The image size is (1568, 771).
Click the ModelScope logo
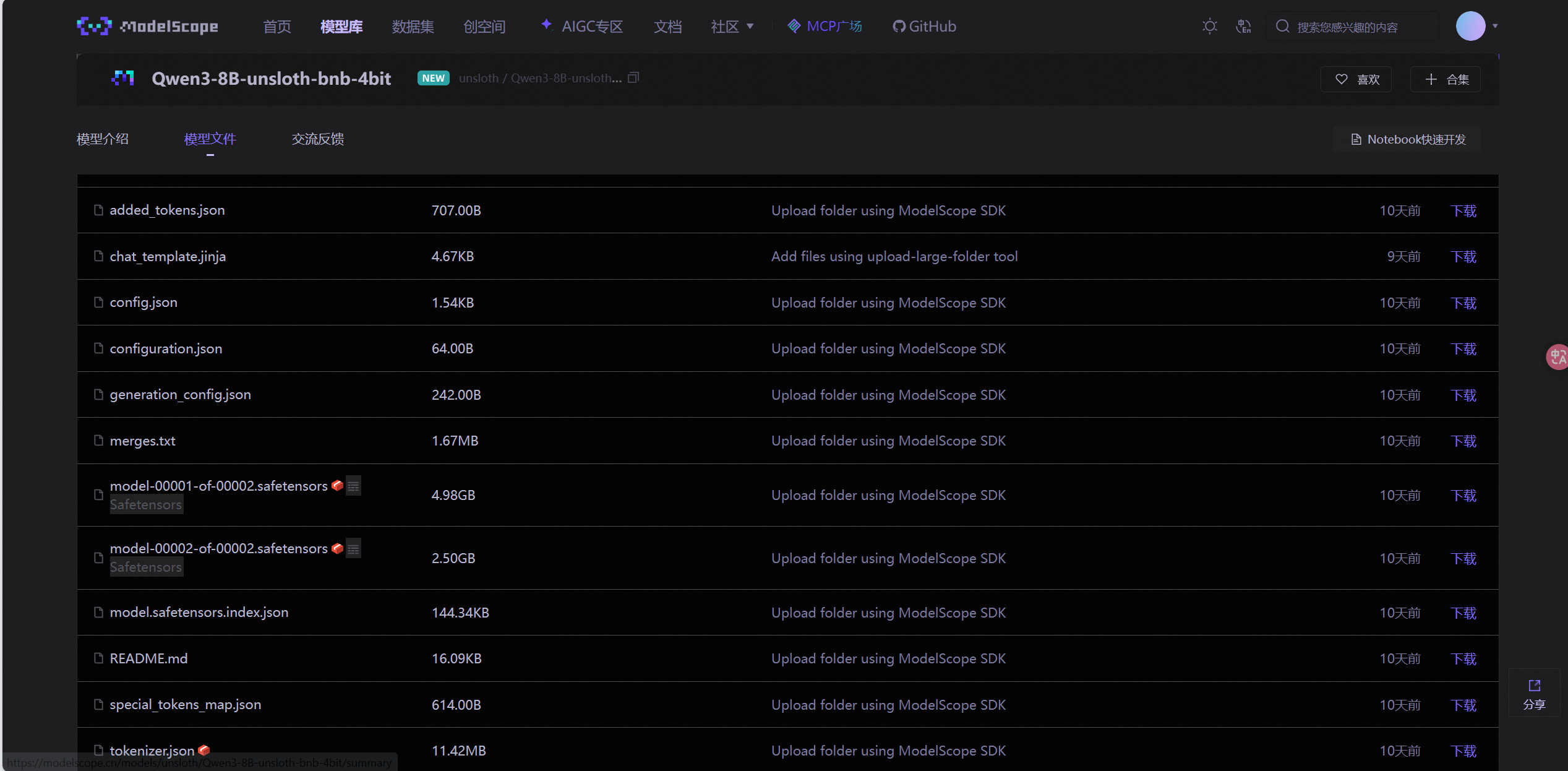[x=147, y=26]
